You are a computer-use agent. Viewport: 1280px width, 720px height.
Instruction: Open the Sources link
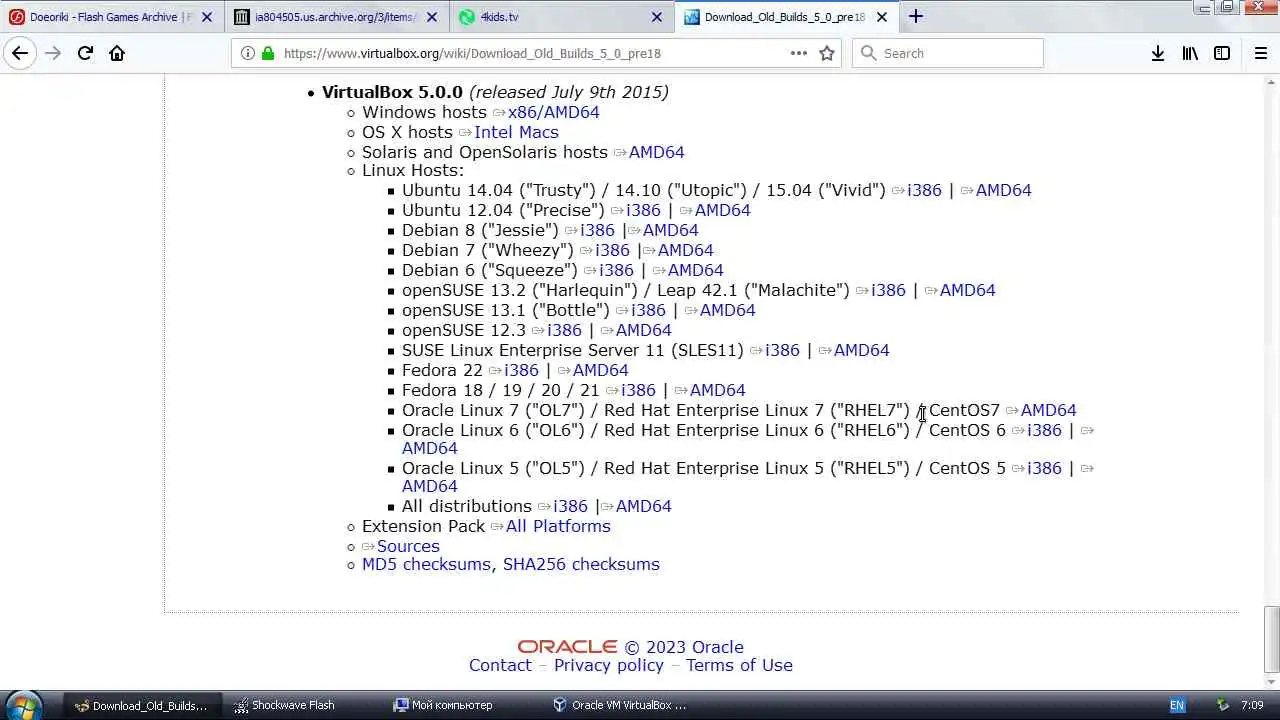(408, 546)
